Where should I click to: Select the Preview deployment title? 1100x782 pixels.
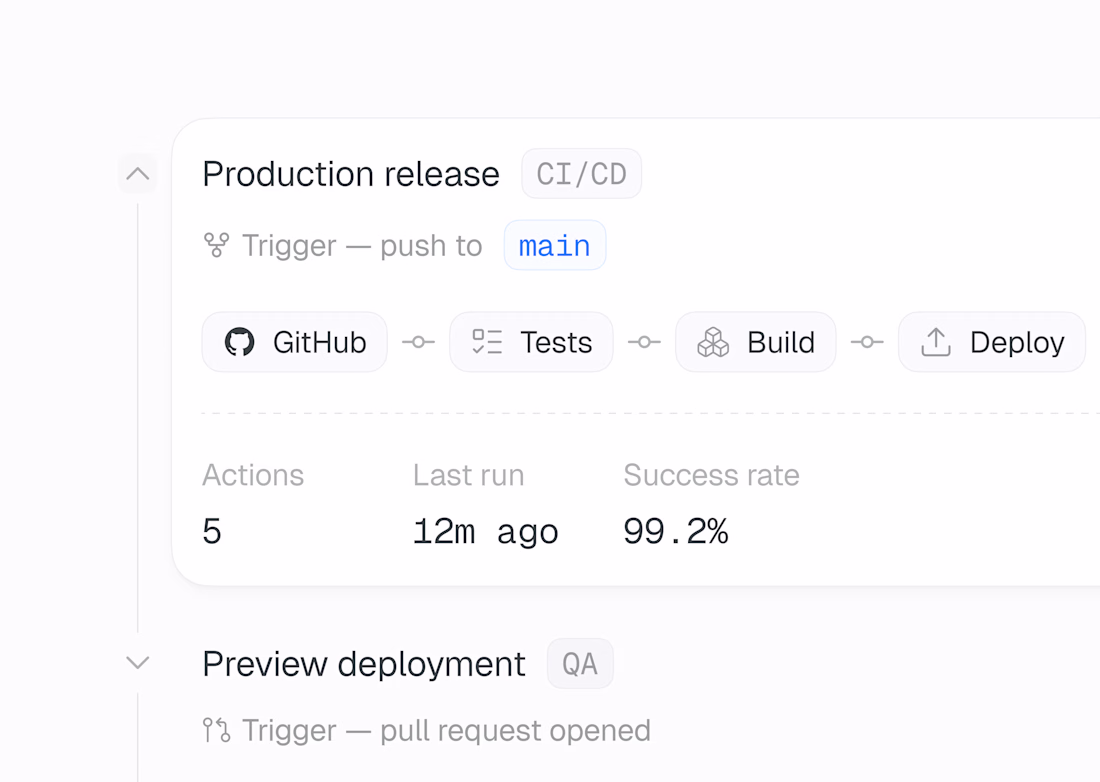[363, 663]
